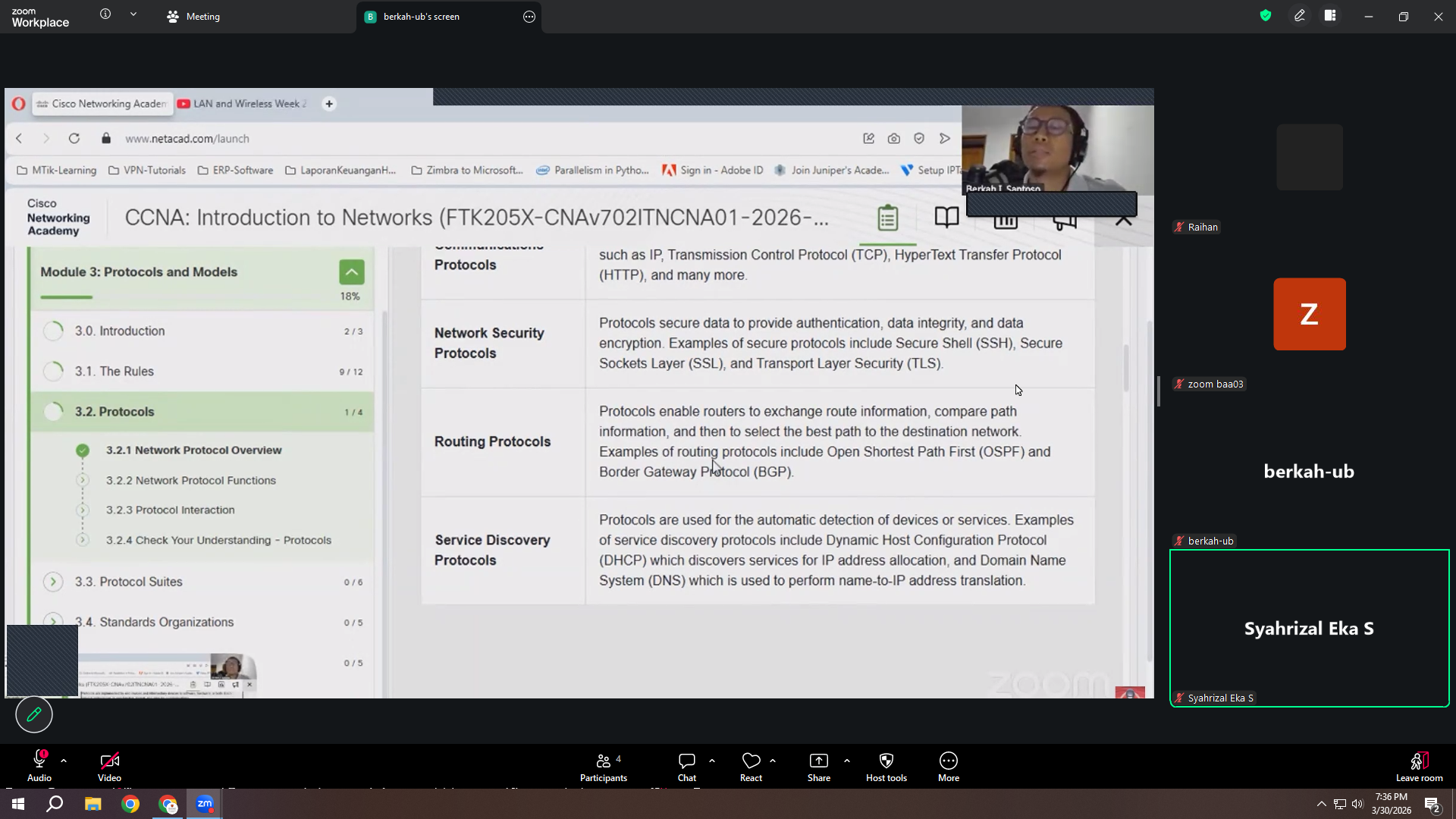The width and height of the screenshot is (1456, 819).
Task: Click the Module 3 progress bar
Action: [x=66, y=297]
